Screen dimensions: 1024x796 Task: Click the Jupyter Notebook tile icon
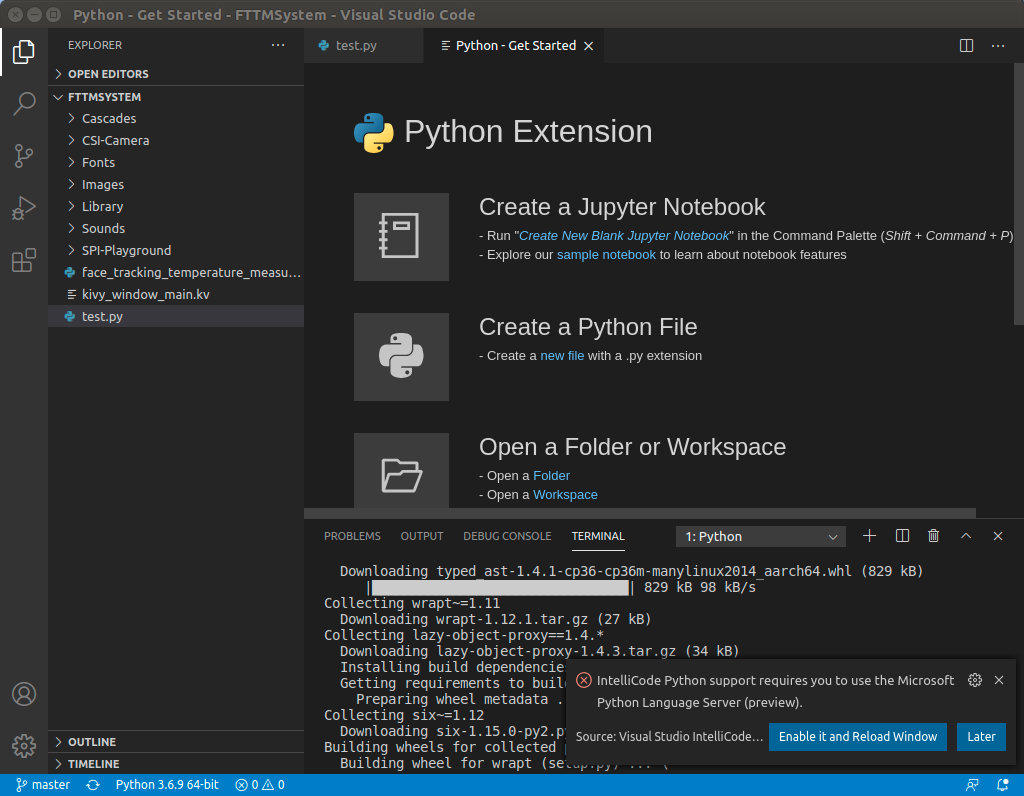401,236
